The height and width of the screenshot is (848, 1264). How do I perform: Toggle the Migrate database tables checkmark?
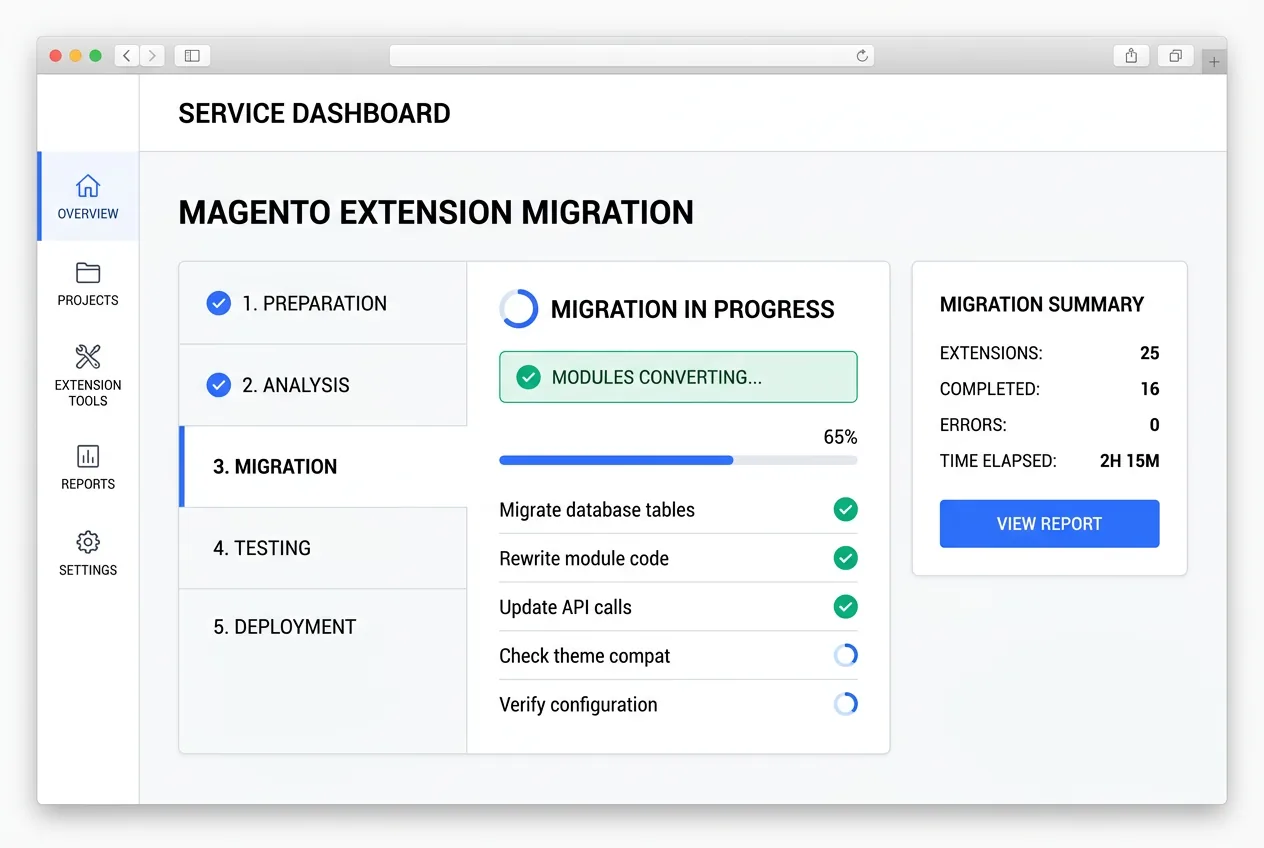[x=845, y=509]
